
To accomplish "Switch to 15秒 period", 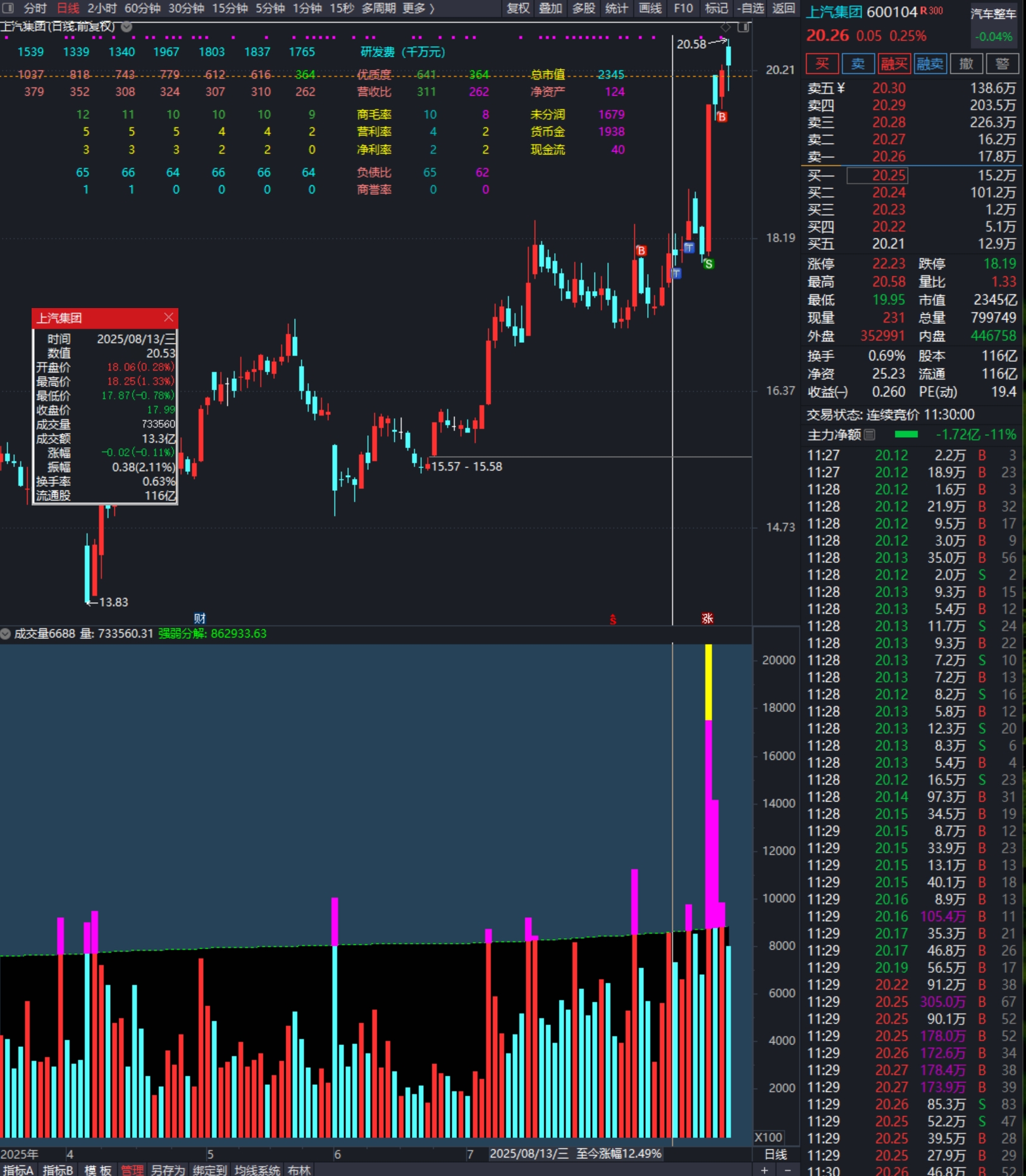I will pyautogui.click(x=342, y=8).
